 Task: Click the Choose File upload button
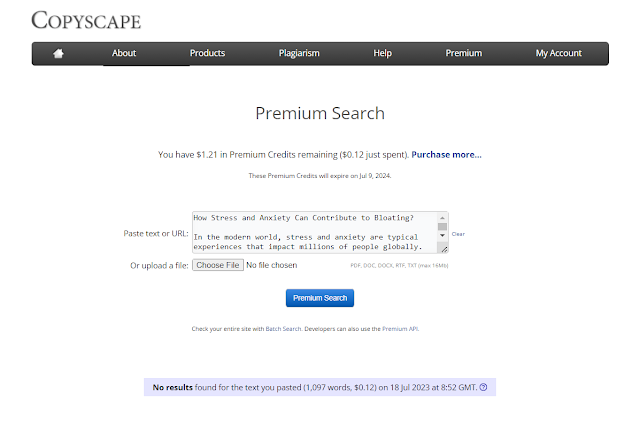218,265
